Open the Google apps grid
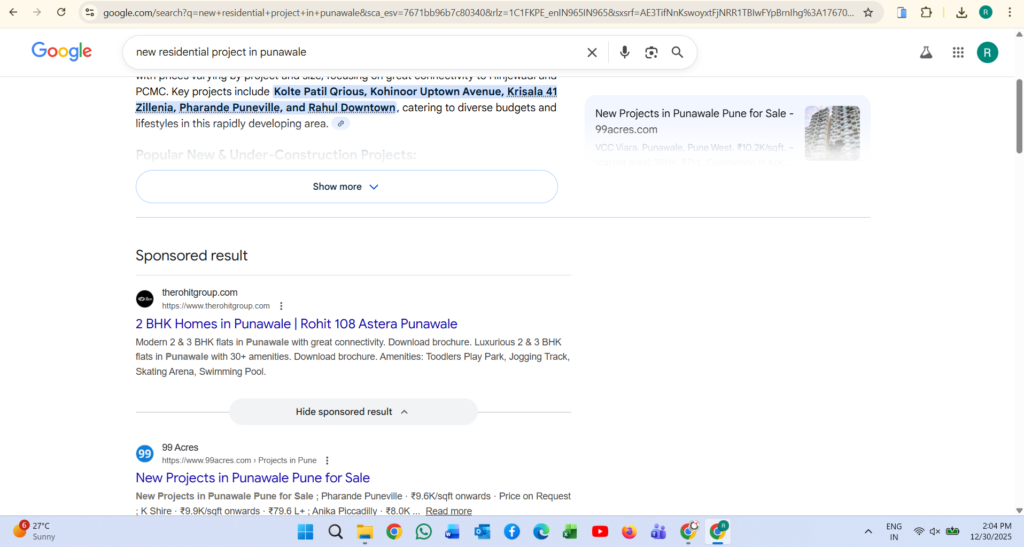Screen dimensions: 1024x547 pos(958,52)
